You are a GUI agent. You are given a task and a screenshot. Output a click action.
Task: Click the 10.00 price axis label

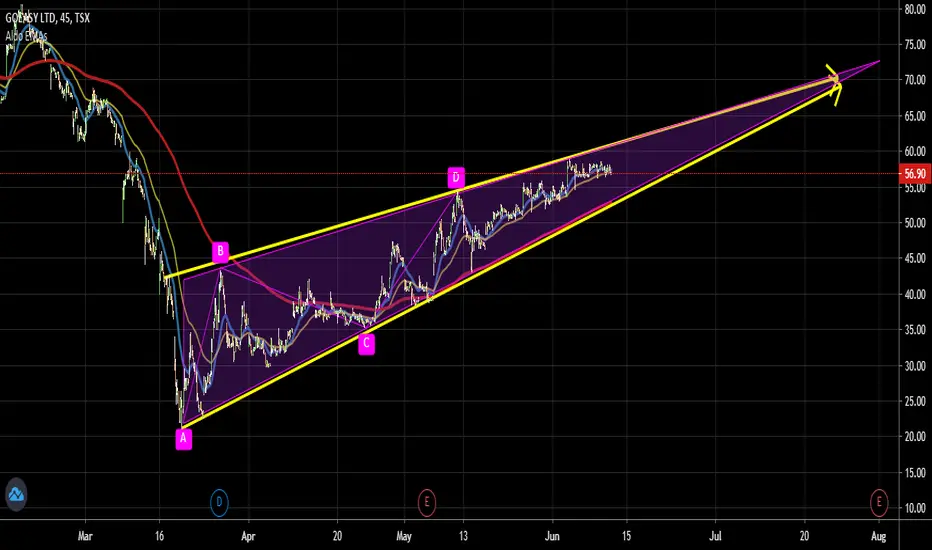[x=915, y=508]
